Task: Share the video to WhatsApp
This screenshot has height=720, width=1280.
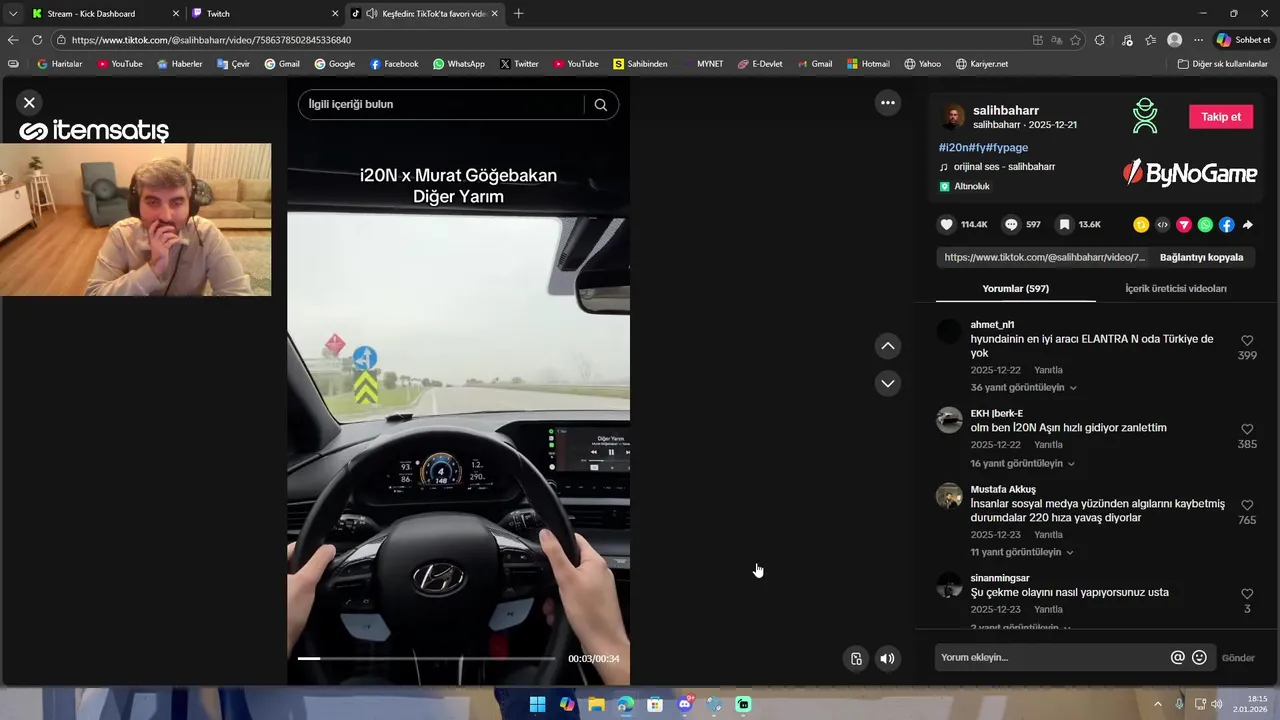Action: pos(1205,225)
